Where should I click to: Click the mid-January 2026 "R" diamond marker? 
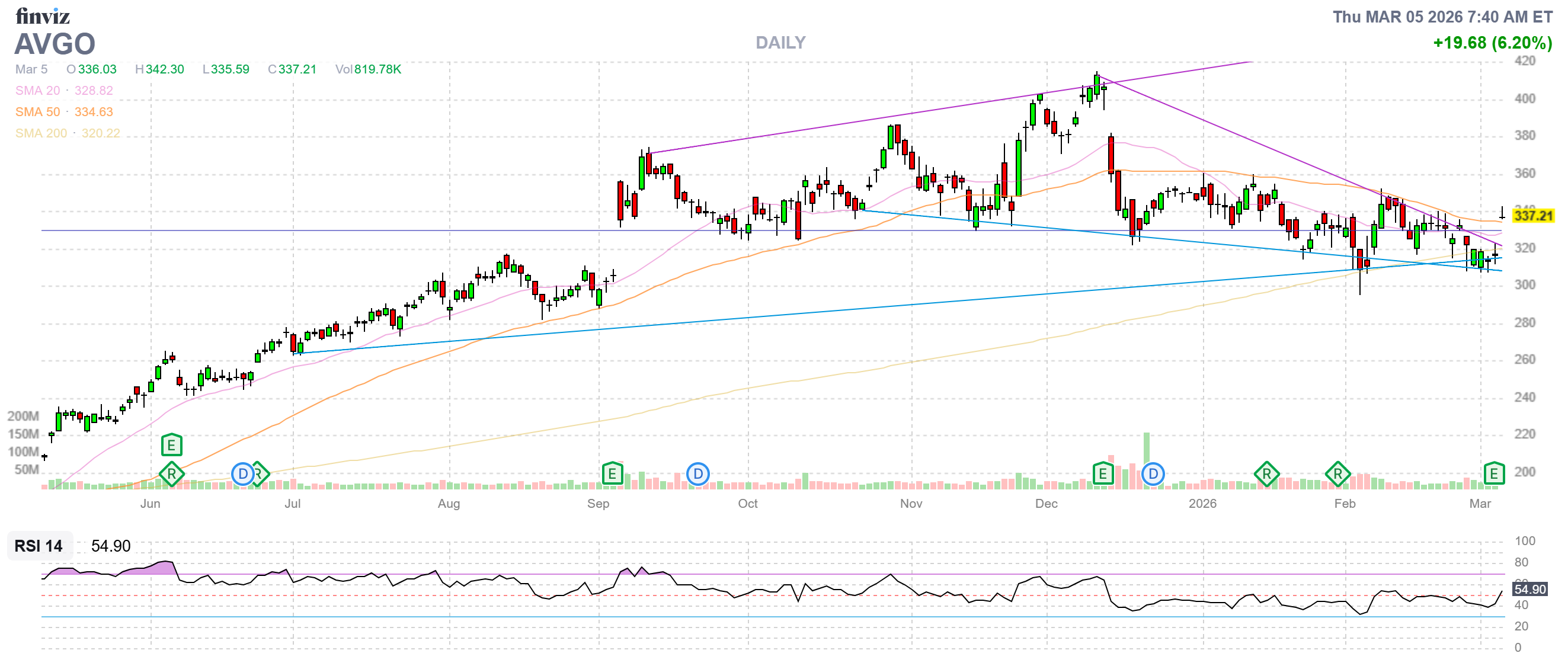pyautogui.click(x=1266, y=473)
